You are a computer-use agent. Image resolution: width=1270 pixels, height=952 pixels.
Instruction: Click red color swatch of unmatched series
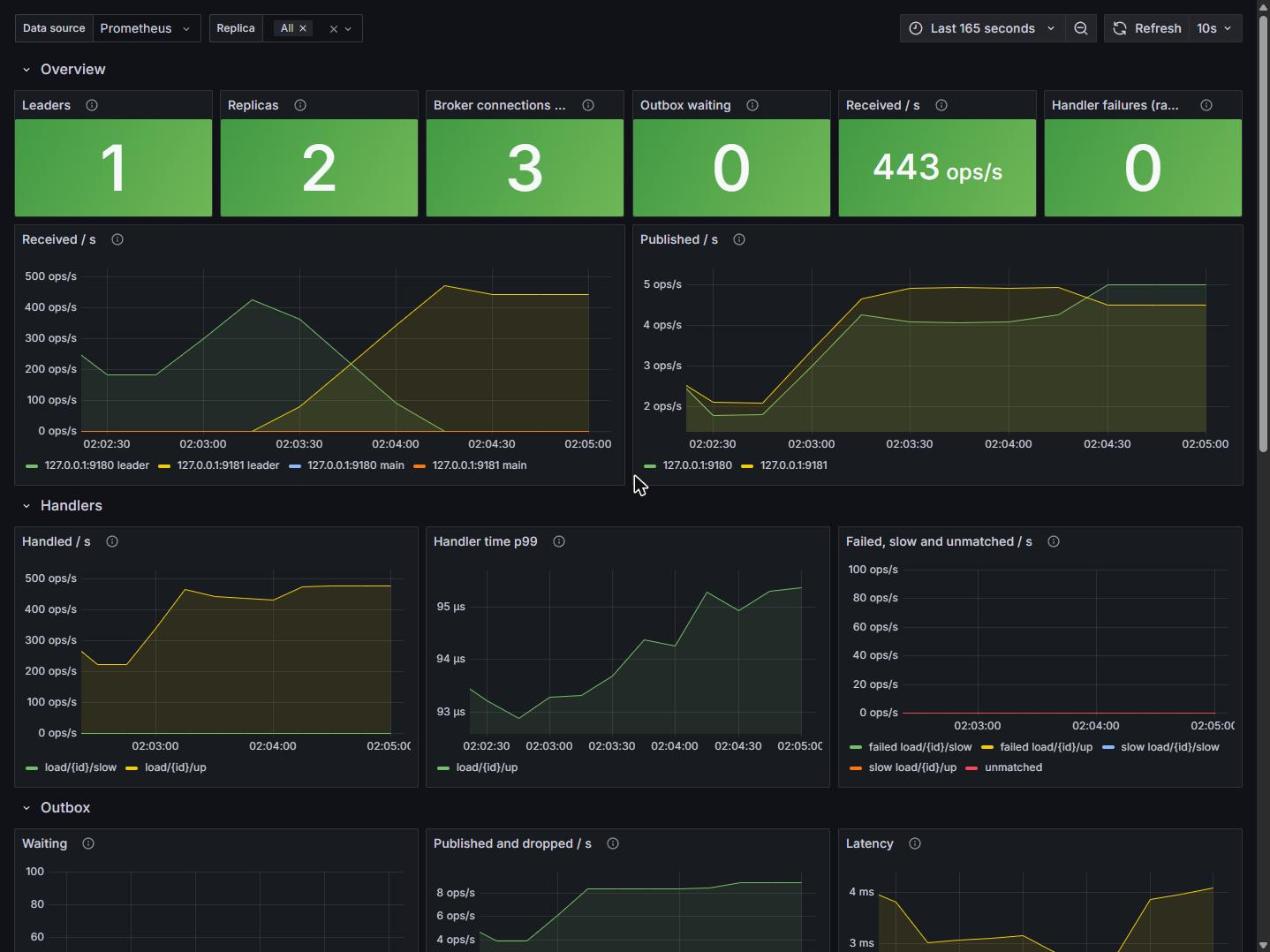[x=970, y=768]
